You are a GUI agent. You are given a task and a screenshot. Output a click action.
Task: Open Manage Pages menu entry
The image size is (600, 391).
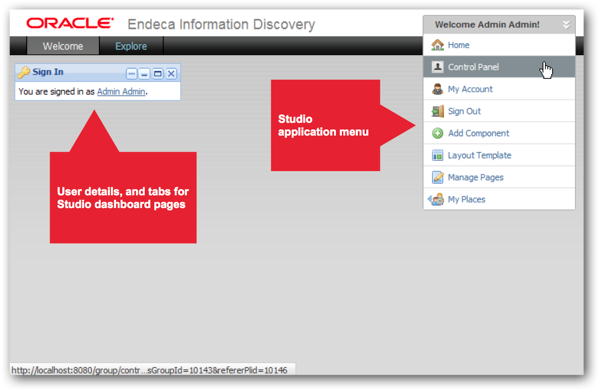click(499, 177)
